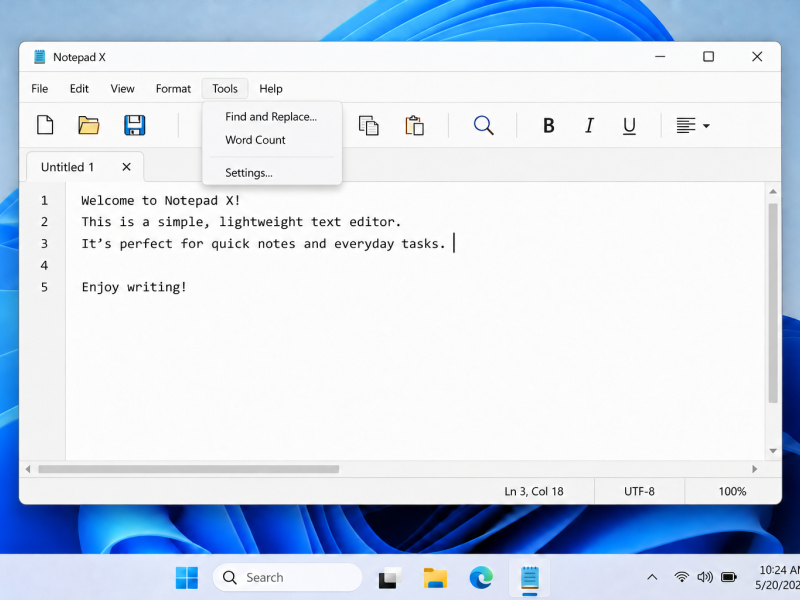Click the line about quick notes and everyday tasks
Image resolution: width=800 pixels, height=600 pixels.
tap(264, 244)
